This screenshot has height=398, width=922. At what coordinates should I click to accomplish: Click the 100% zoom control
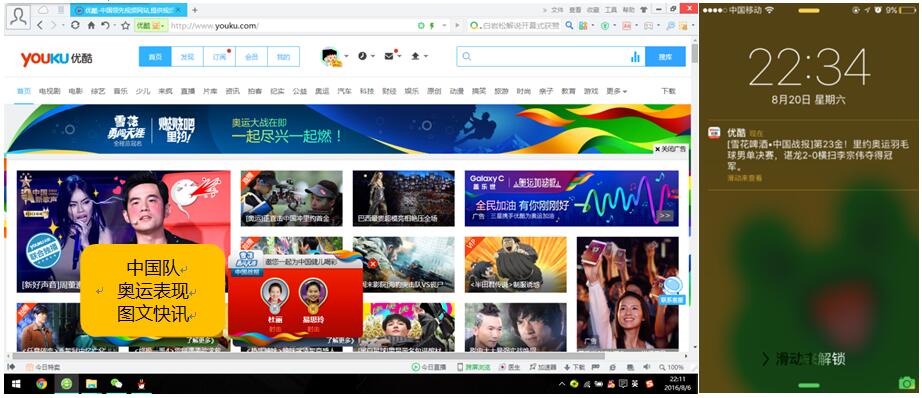coord(672,367)
